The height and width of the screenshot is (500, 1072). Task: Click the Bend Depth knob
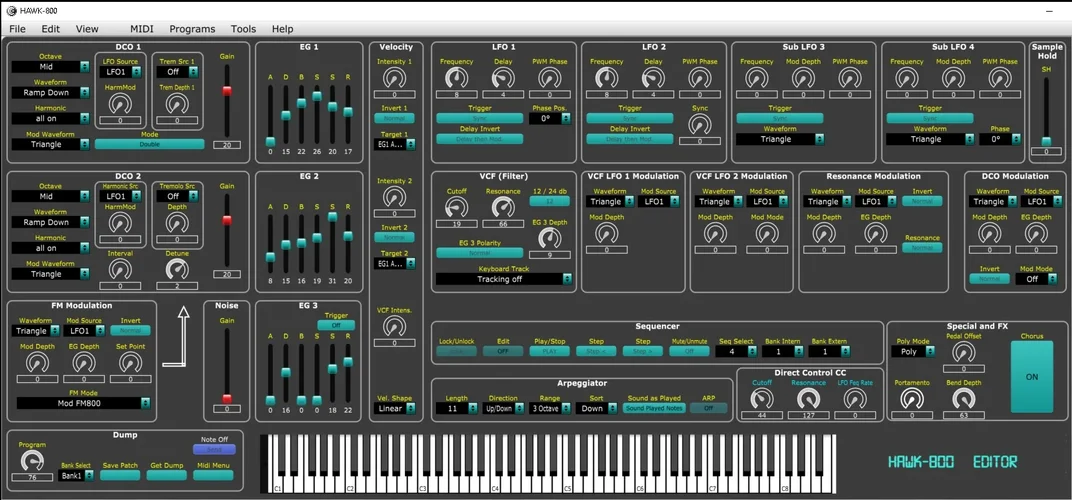(x=964, y=398)
